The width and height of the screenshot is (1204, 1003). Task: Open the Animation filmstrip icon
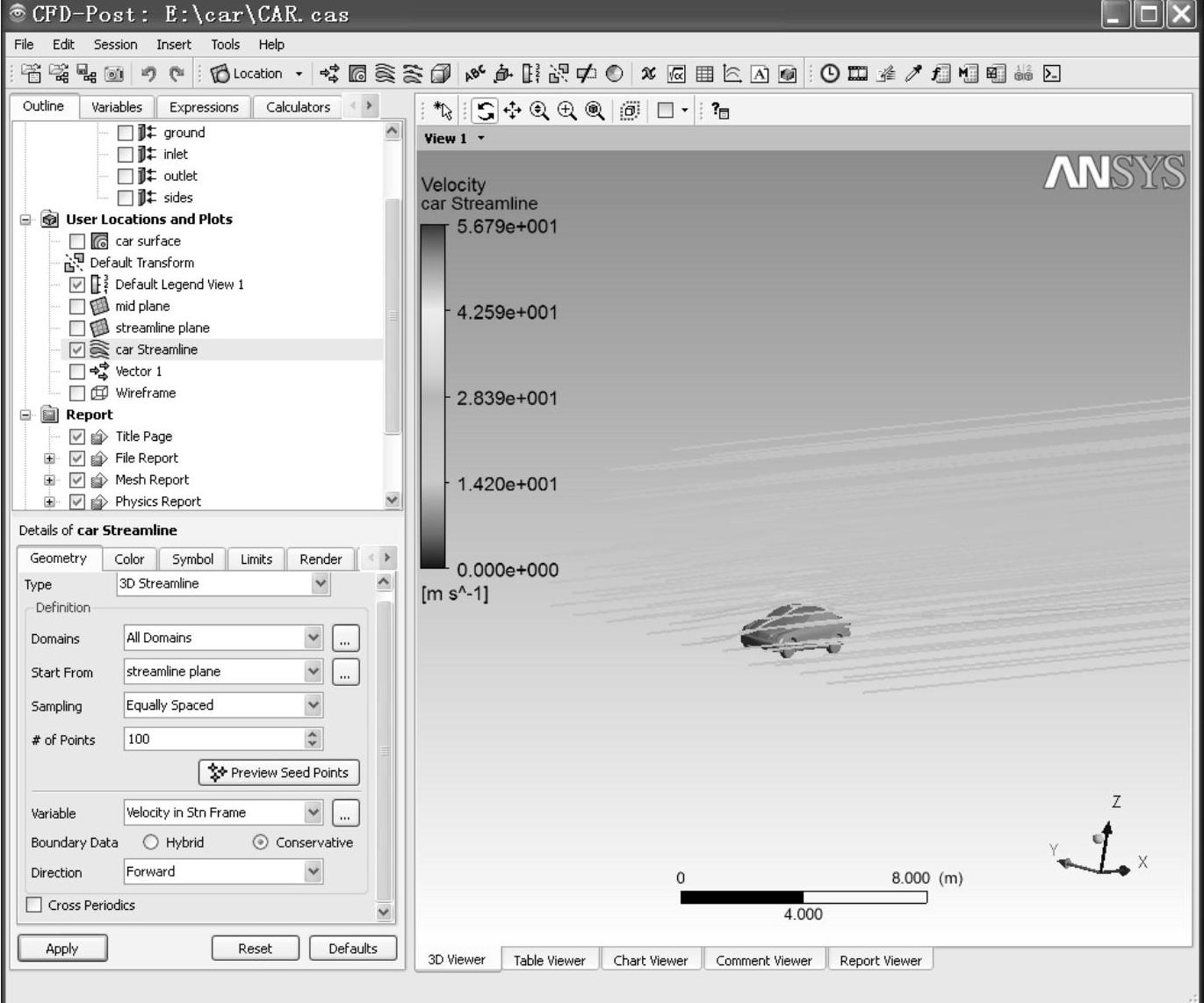point(857,75)
